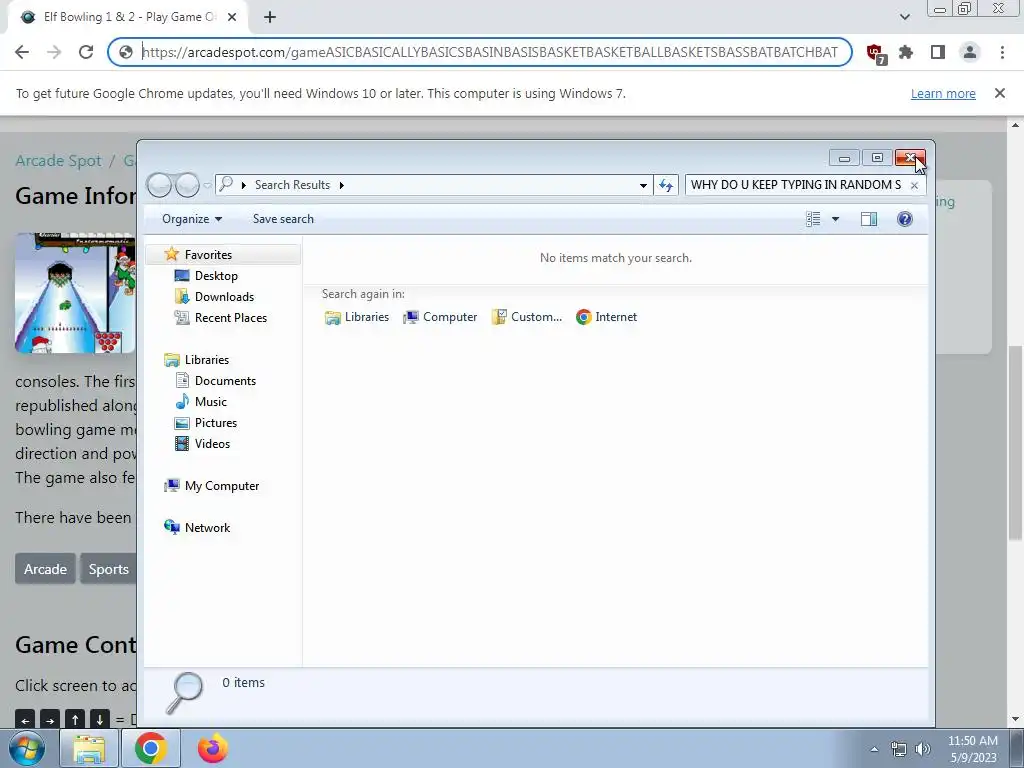
Task: Clear the Explorer search box text
Action: click(914, 185)
